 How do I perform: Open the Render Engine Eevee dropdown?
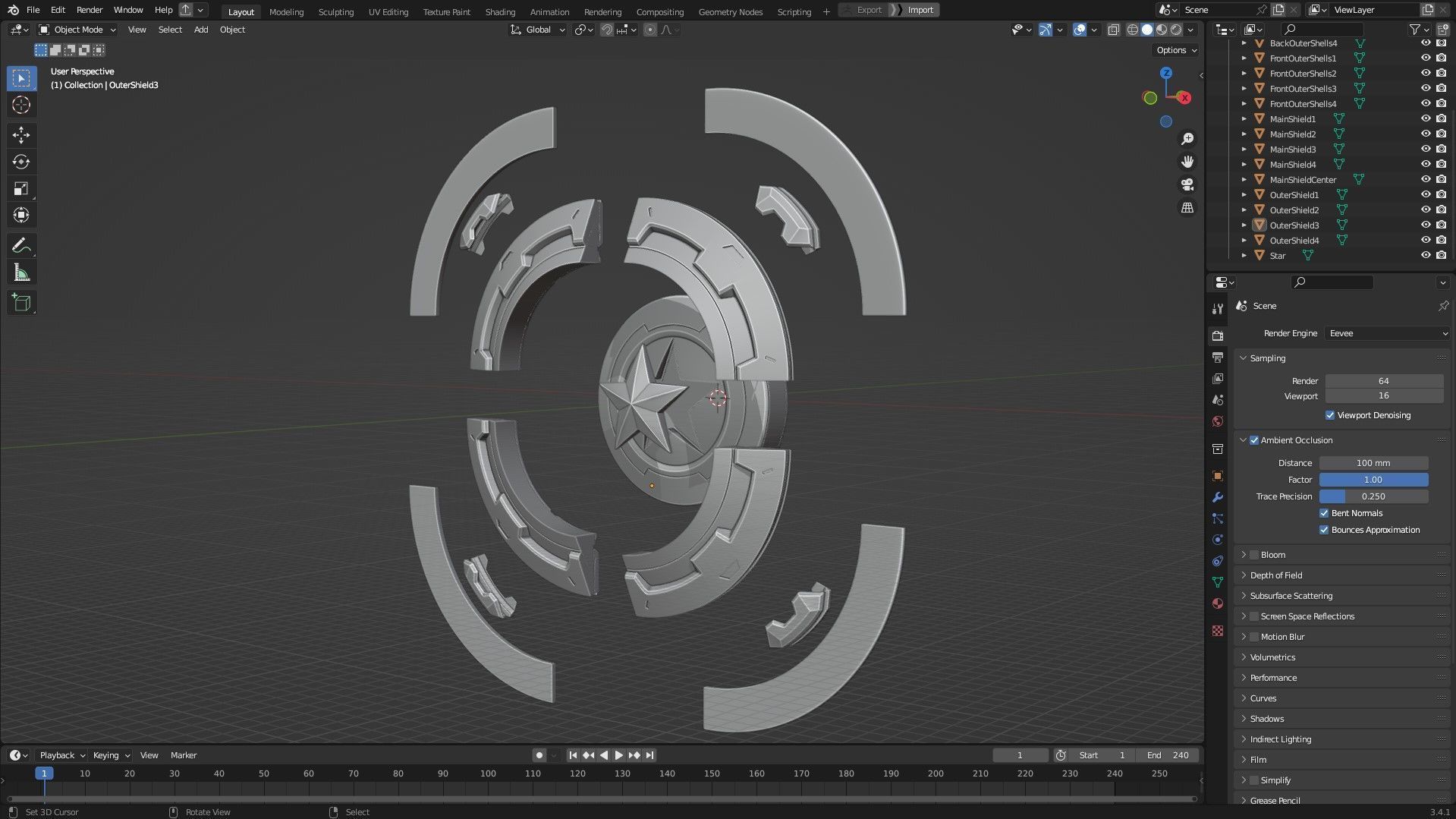point(1388,333)
